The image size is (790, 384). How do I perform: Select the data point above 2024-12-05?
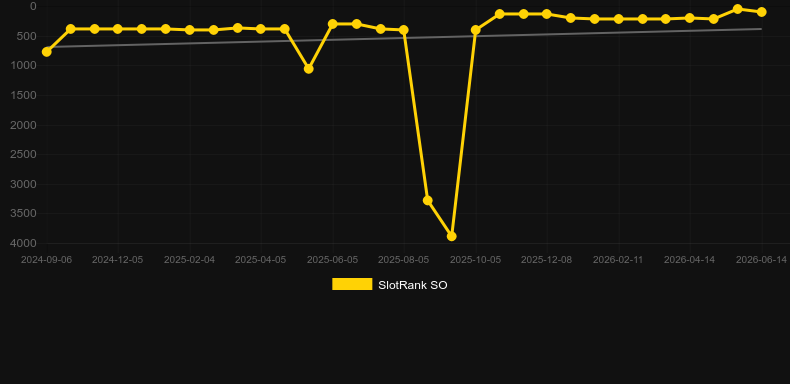(x=118, y=29)
